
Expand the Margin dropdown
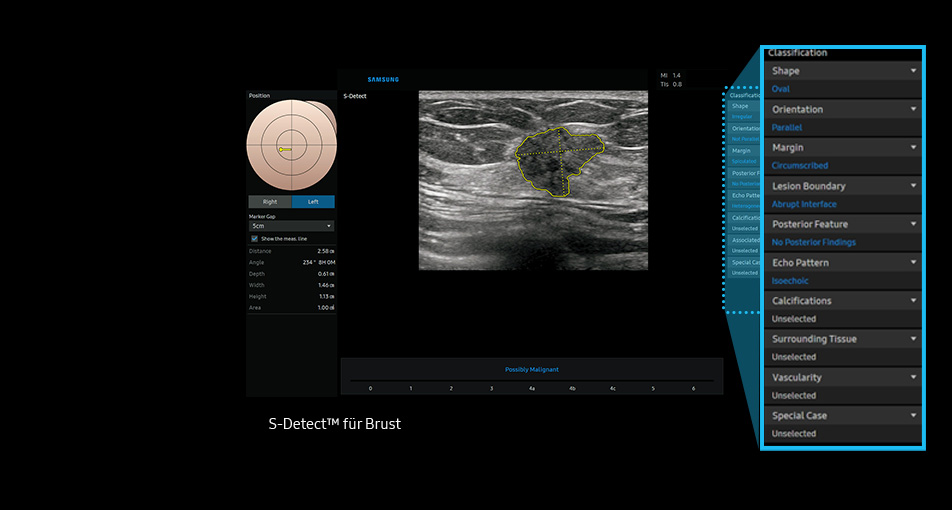pos(843,148)
